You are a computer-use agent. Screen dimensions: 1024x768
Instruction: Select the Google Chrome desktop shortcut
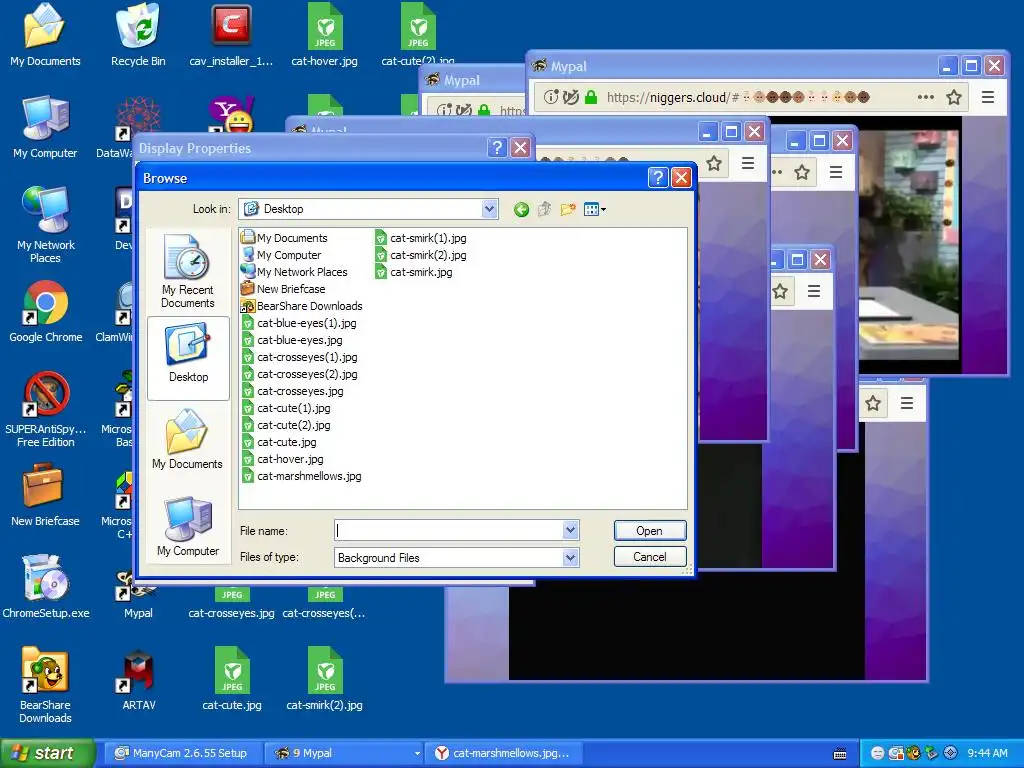46,312
